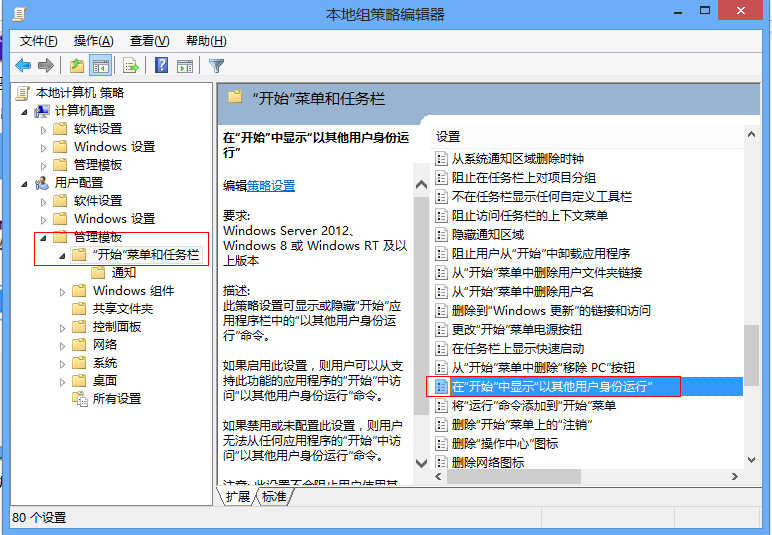Select 所有设置 in the tree
772x535 pixels.
click(x=117, y=398)
